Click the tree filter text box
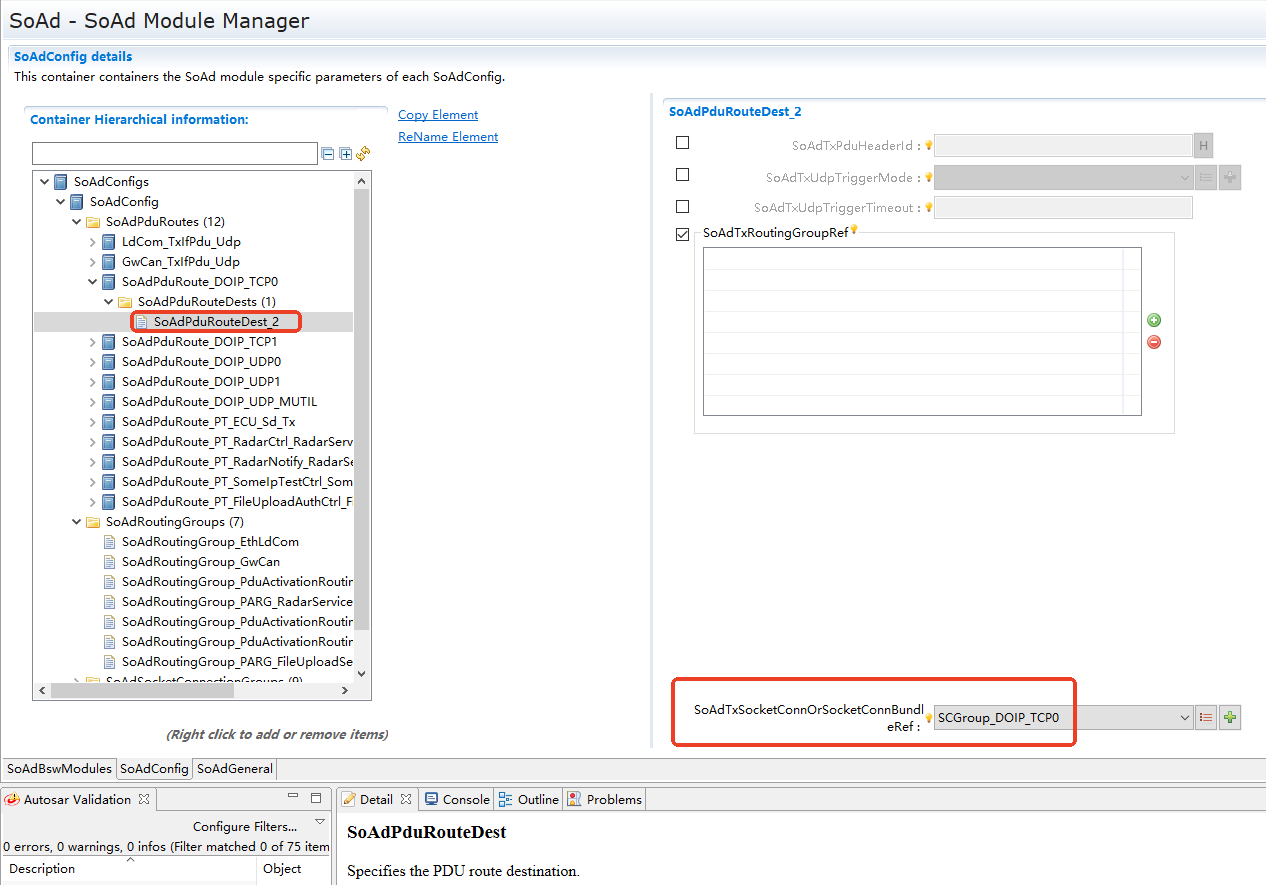1266x885 pixels. 174,154
